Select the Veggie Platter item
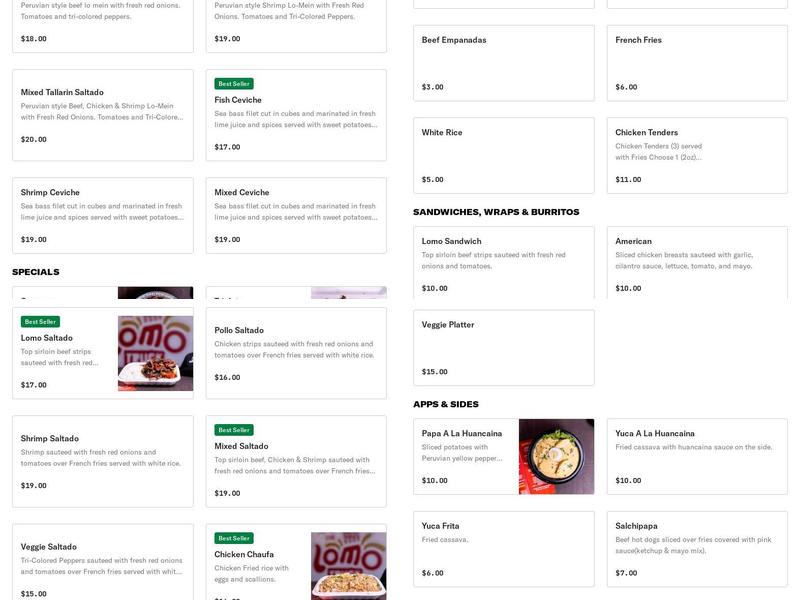The image size is (800, 600). [503, 347]
